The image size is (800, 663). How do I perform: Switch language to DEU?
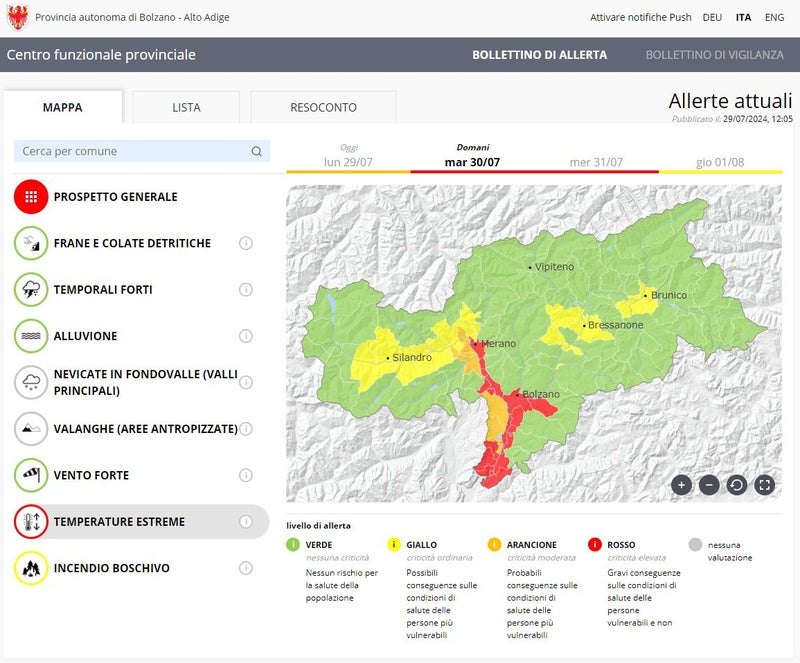click(712, 17)
